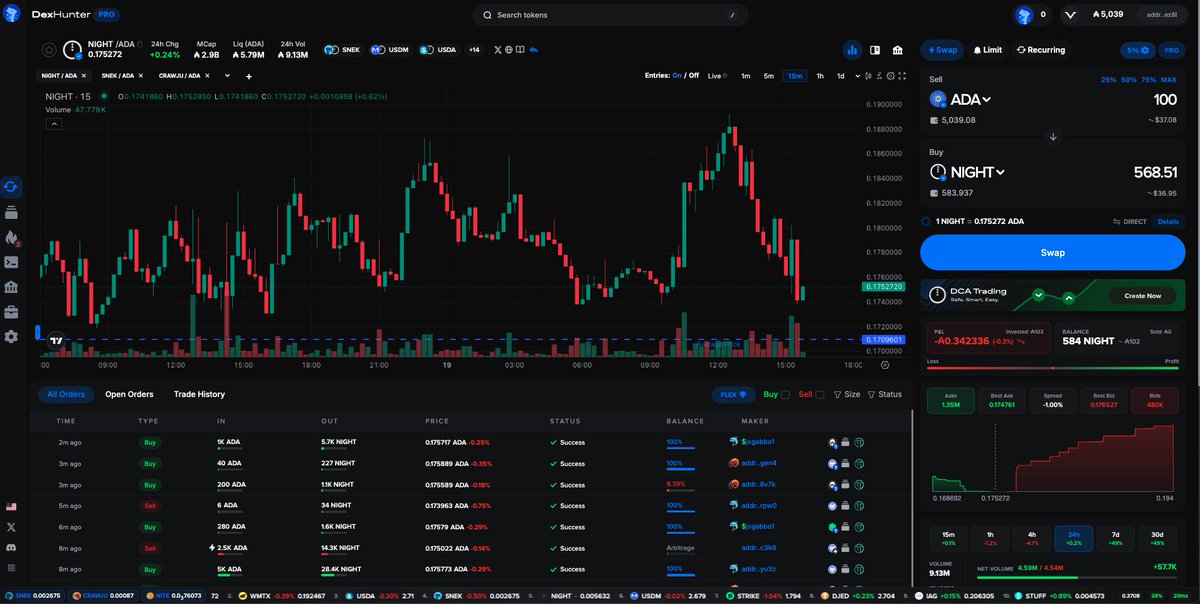Open the Status filter dropdown

884,395
